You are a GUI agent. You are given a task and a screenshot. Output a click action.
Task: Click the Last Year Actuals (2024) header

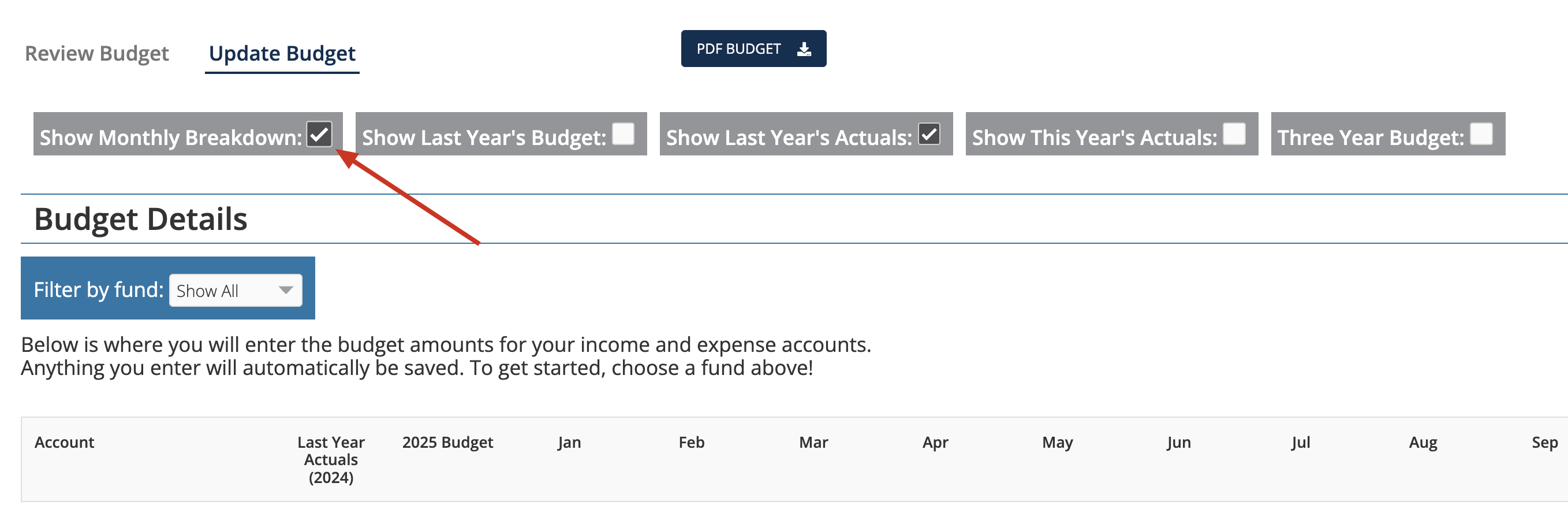click(331, 460)
